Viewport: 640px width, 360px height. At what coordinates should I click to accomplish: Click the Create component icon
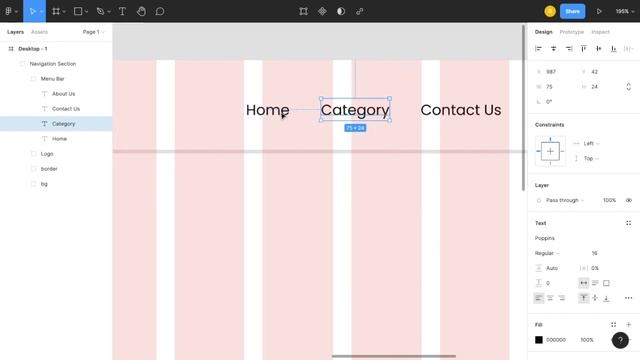322,11
